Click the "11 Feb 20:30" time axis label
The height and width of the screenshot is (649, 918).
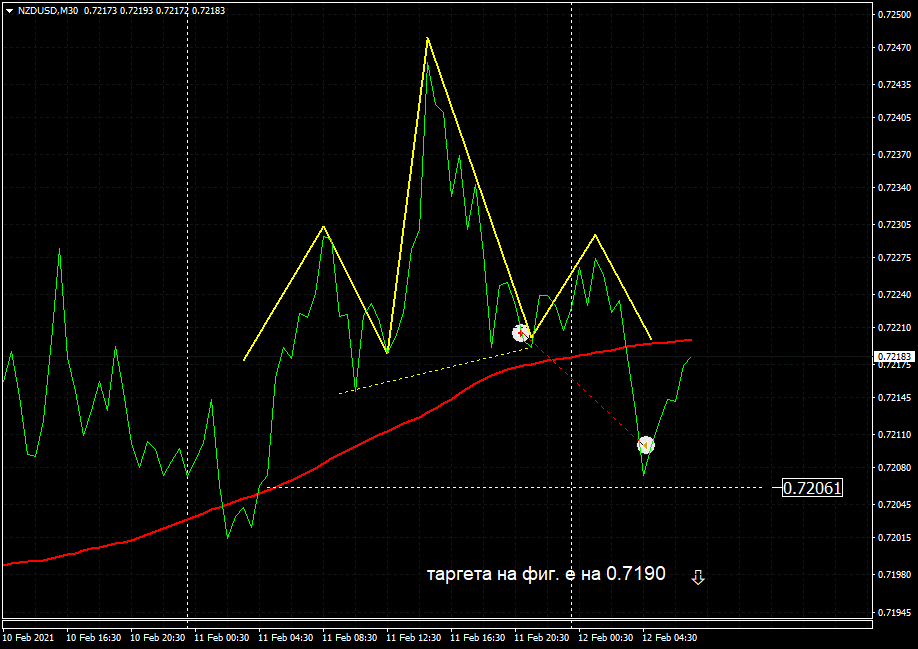tap(542, 637)
